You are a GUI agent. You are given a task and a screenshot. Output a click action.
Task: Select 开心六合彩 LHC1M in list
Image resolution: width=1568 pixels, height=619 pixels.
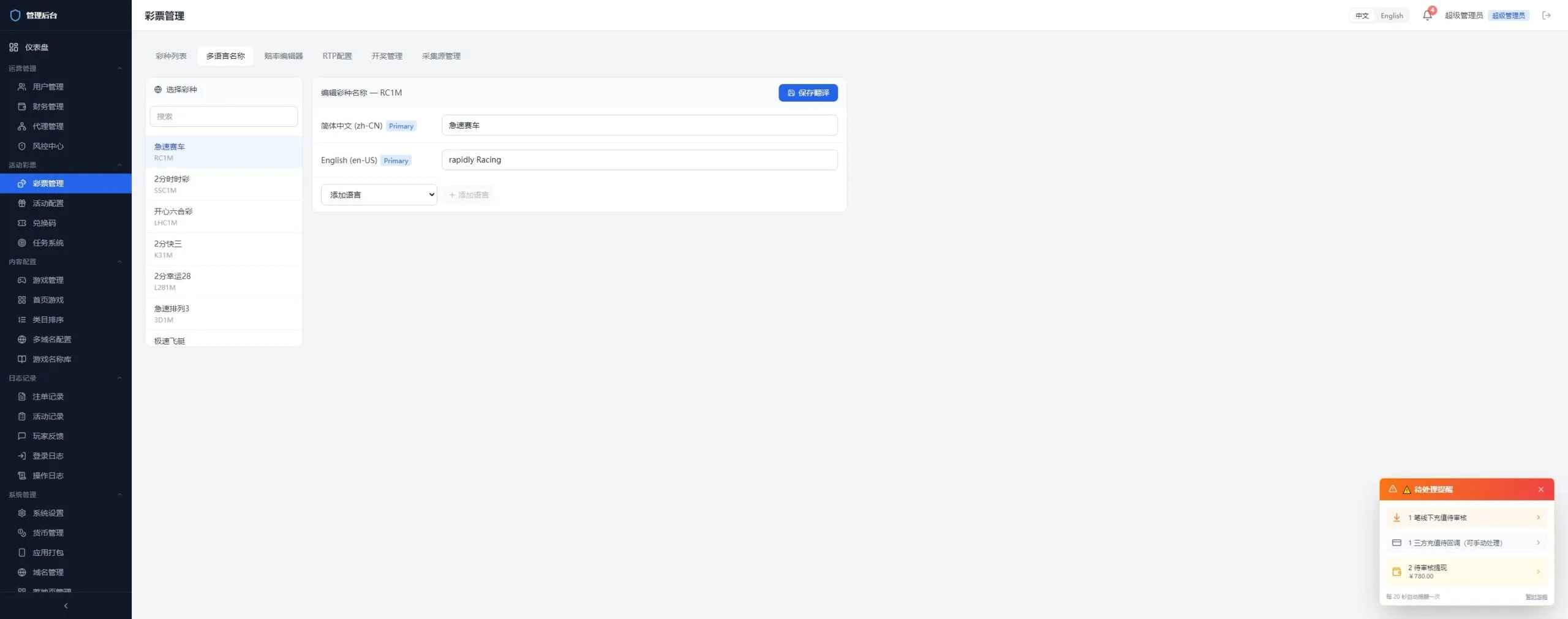point(224,216)
